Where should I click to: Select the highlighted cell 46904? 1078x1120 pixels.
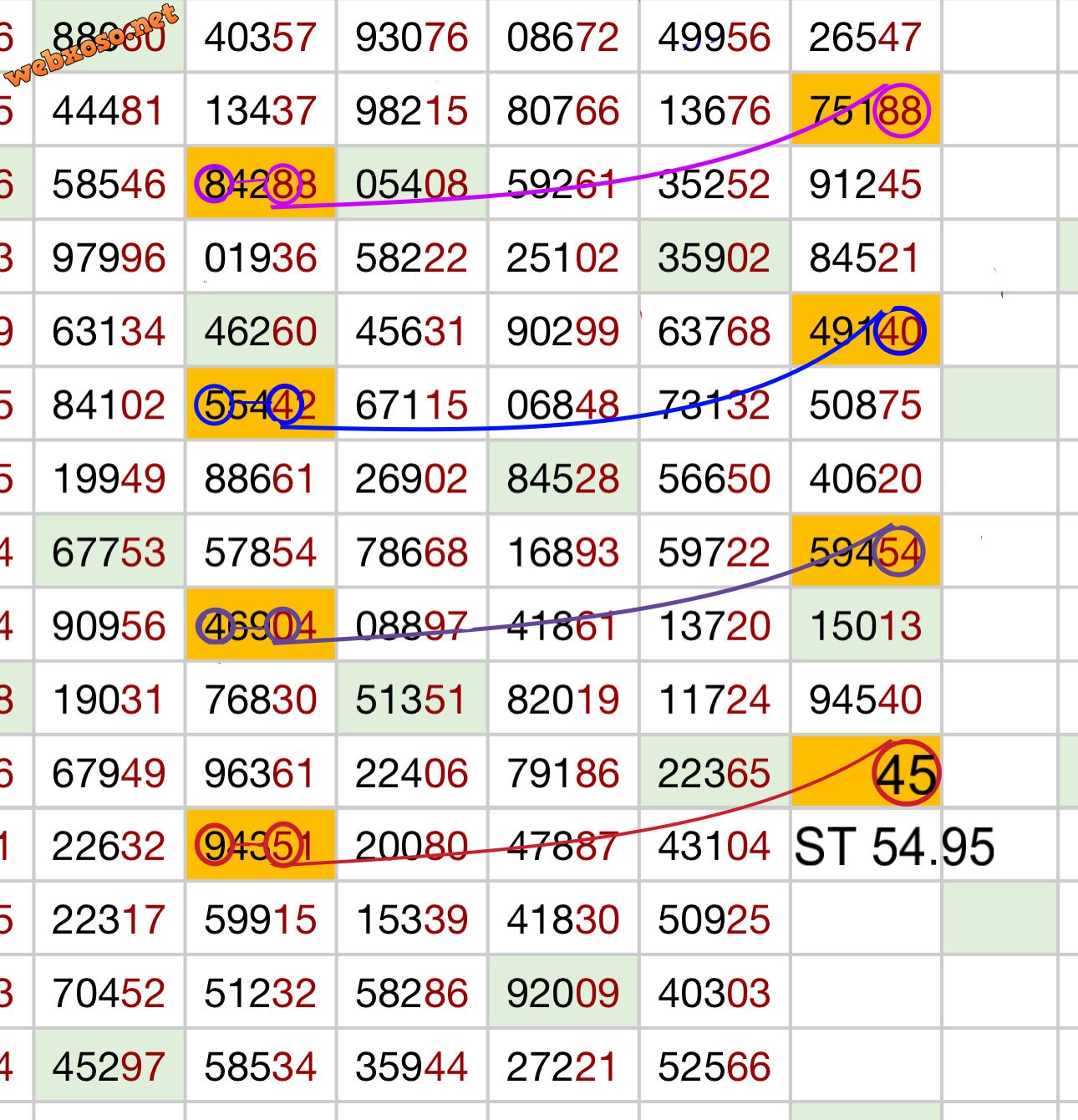[261, 624]
